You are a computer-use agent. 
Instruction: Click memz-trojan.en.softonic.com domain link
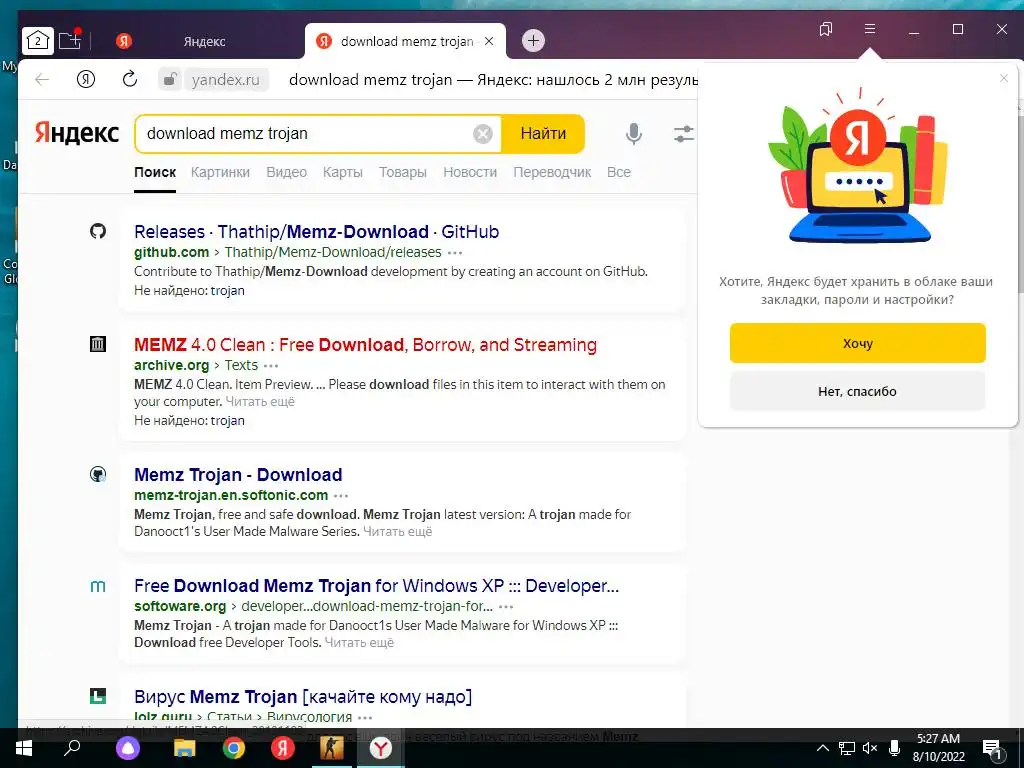231,495
